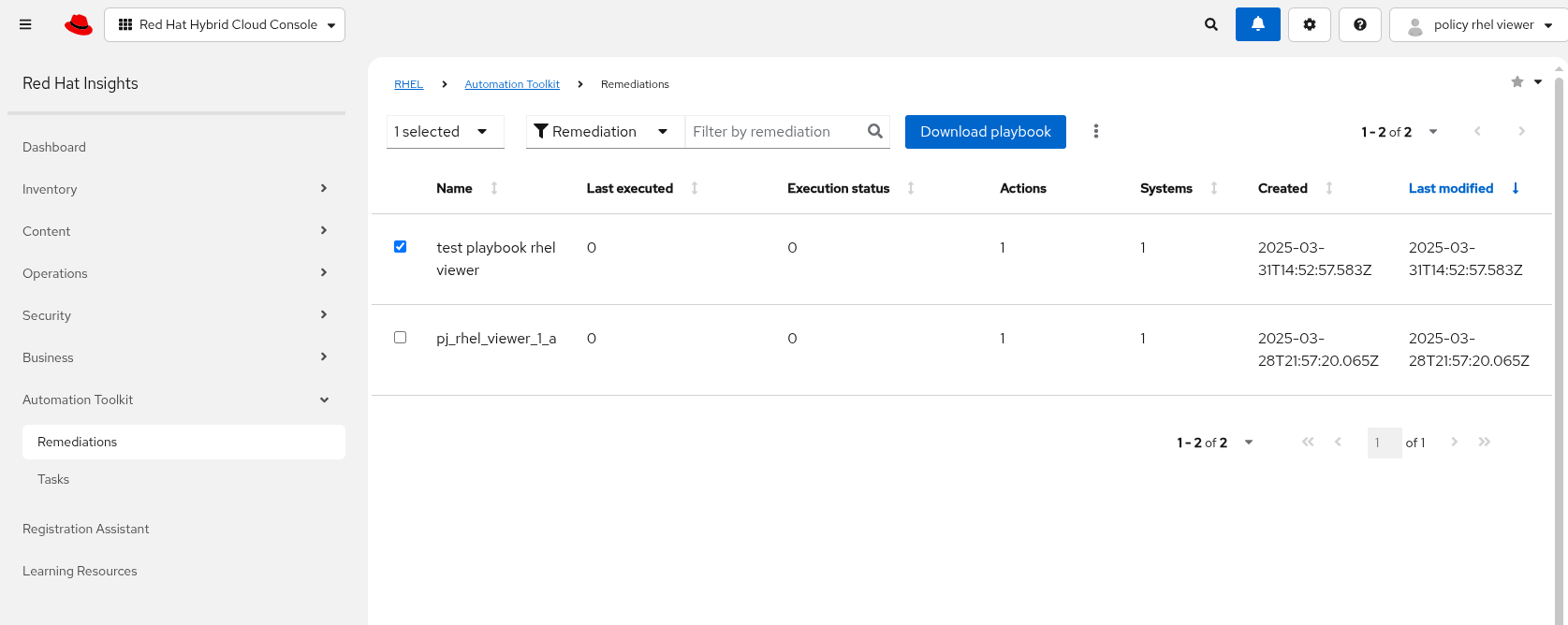1568x625 pixels.
Task: Submit remediation filter search icon
Action: 874,132
